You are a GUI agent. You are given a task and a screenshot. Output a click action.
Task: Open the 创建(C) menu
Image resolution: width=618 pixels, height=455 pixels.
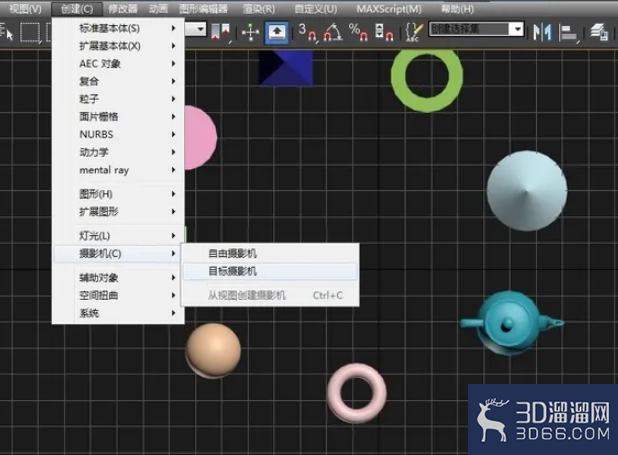[x=77, y=9]
